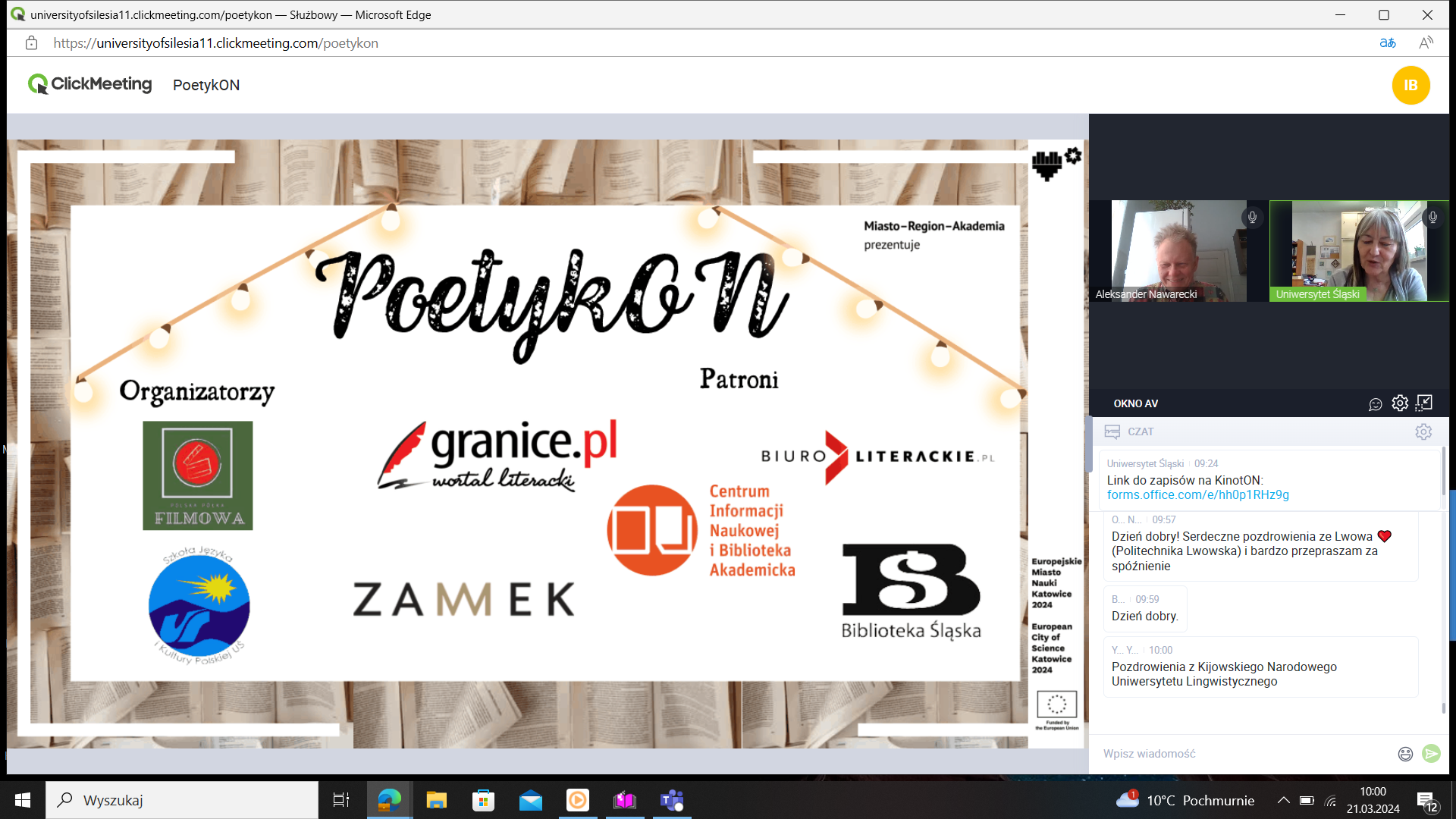The height and width of the screenshot is (819, 1456).
Task: Open AV window settings gear
Action: point(1400,403)
